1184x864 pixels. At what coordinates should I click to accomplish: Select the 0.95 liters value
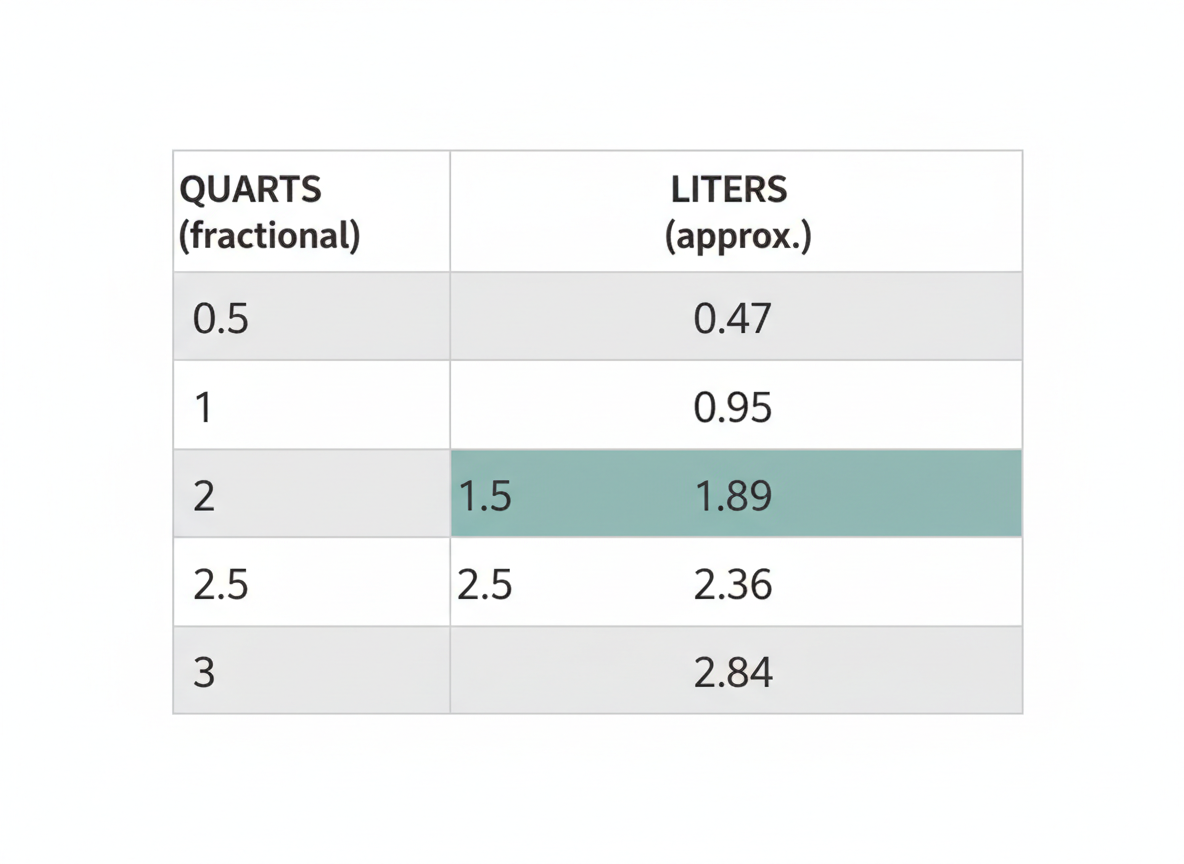[733, 407]
